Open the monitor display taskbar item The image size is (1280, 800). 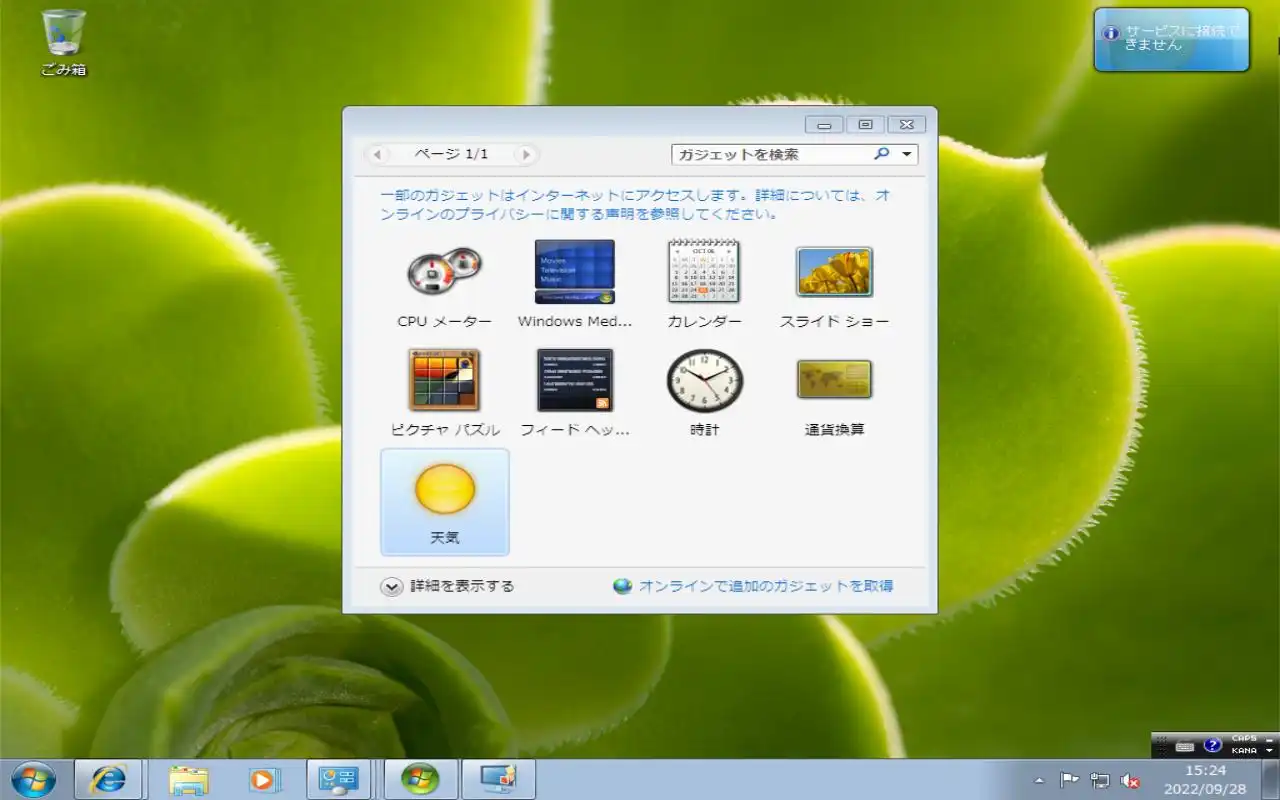(x=497, y=779)
